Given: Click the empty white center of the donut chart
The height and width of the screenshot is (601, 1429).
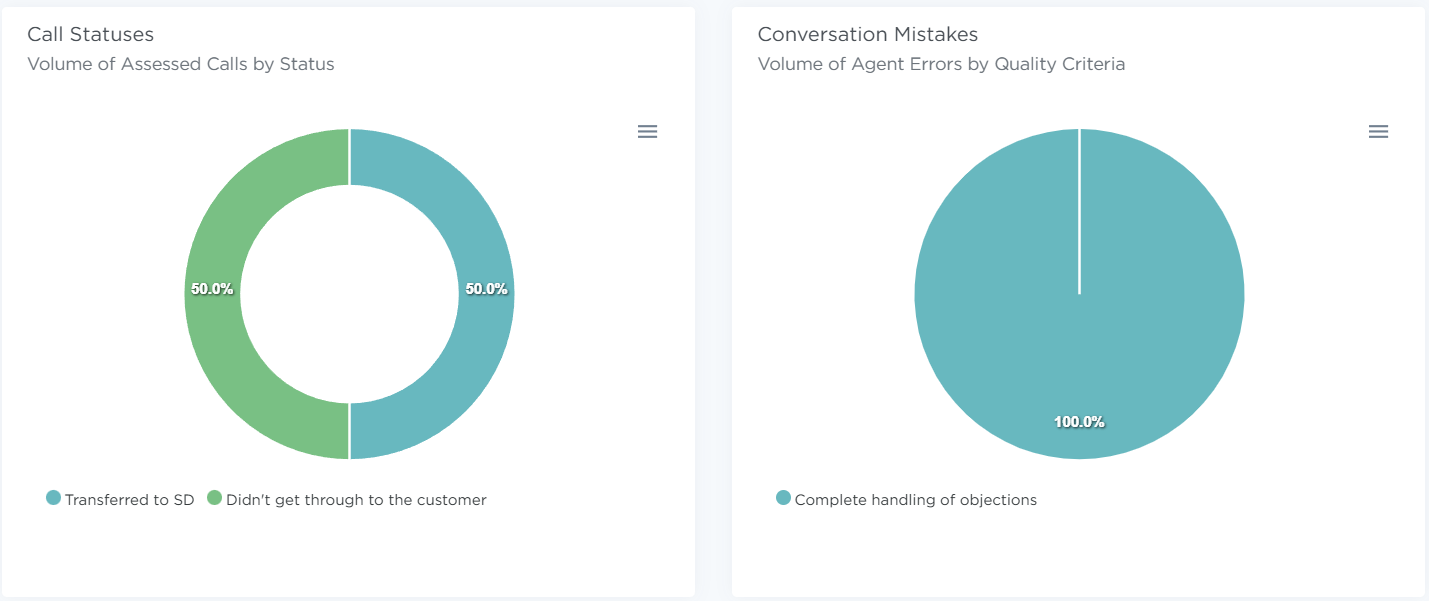Looking at the screenshot, I should (x=349, y=294).
